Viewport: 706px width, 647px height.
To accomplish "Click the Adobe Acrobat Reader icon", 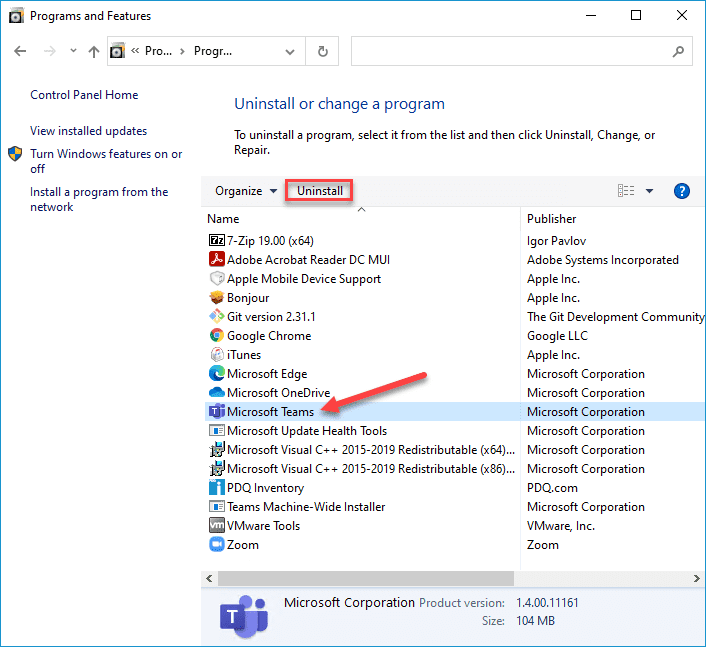I will (x=217, y=259).
